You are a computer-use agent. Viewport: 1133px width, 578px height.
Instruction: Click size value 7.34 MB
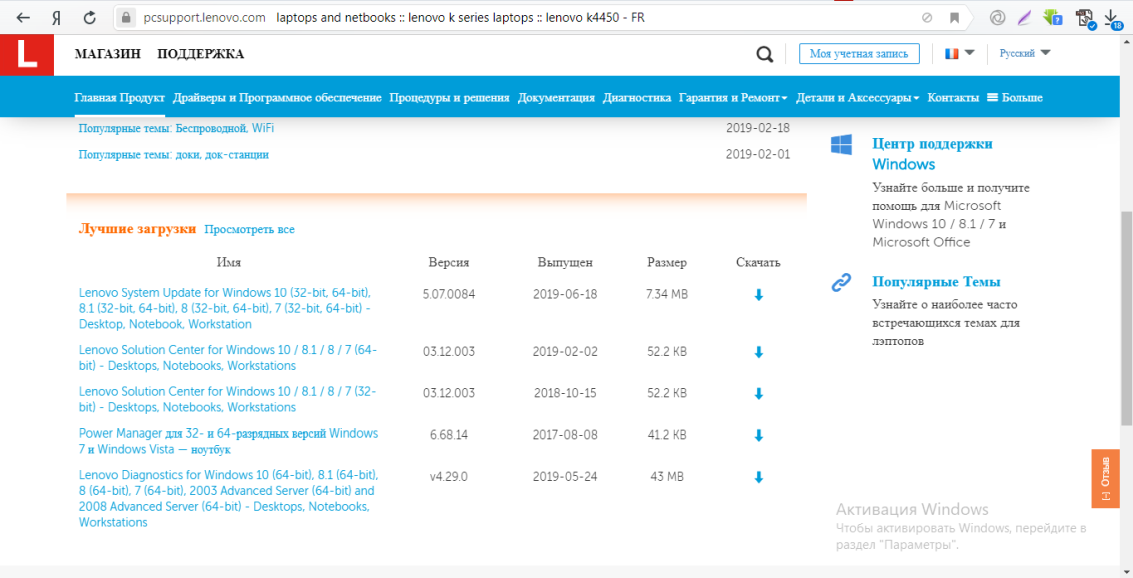click(x=667, y=294)
